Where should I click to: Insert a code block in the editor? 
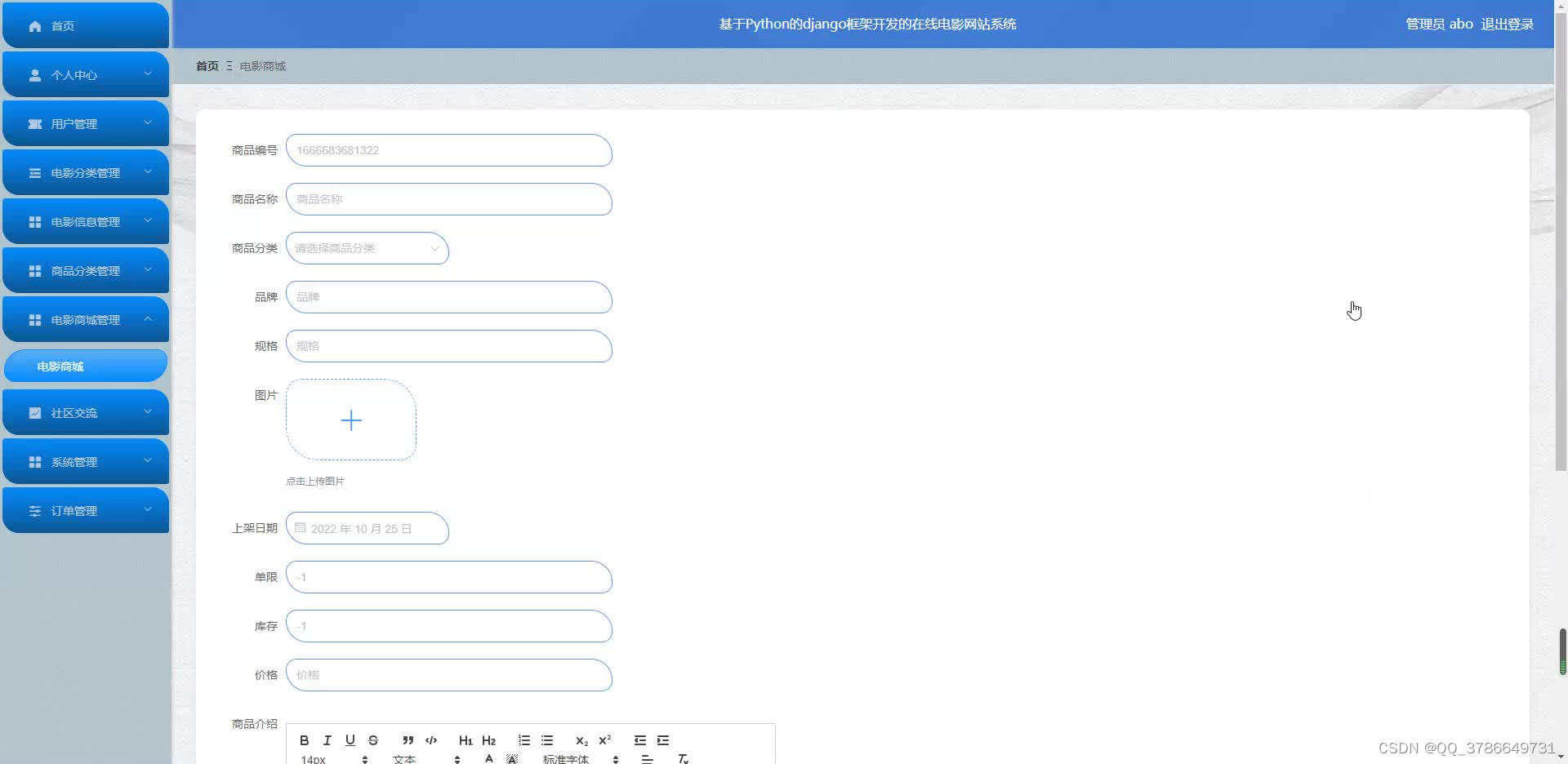431,740
